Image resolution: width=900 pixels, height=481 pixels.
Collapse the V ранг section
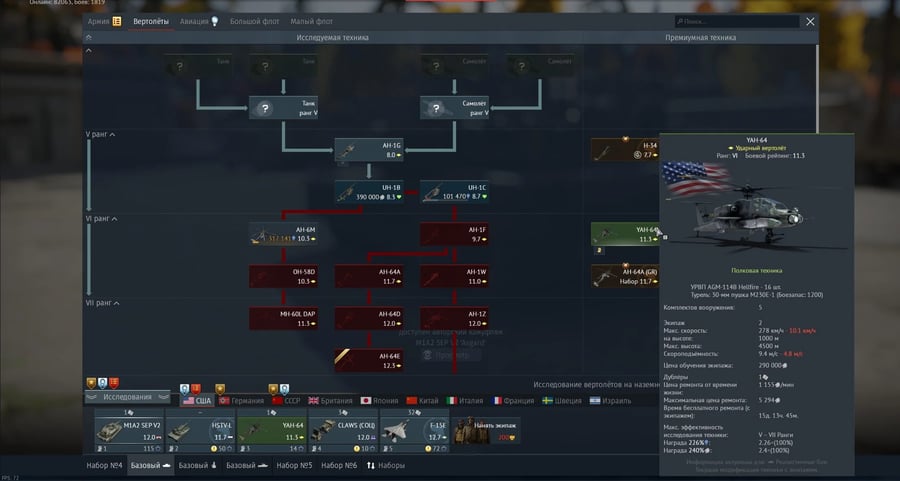coord(100,134)
